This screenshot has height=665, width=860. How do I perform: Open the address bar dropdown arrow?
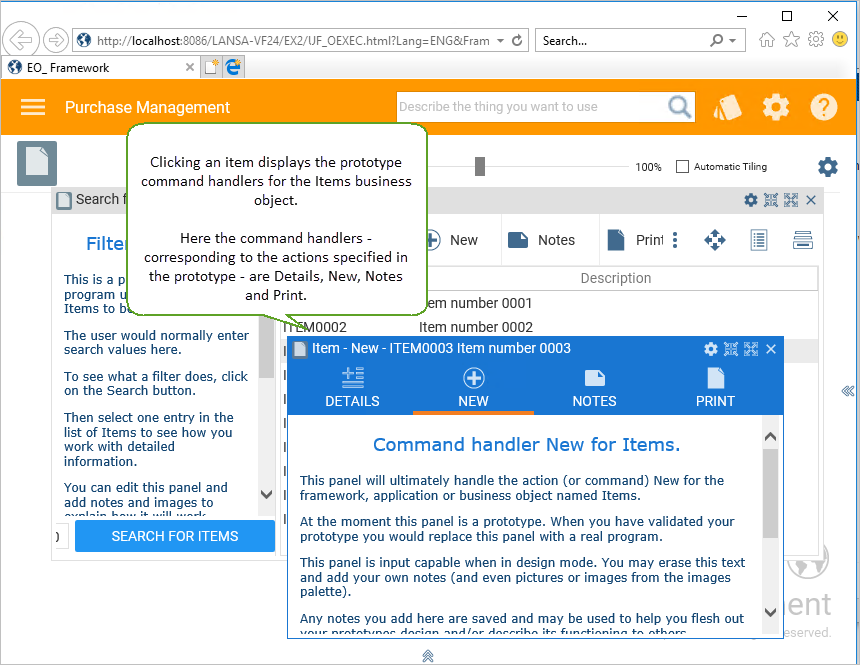click(x=500, y=41)
